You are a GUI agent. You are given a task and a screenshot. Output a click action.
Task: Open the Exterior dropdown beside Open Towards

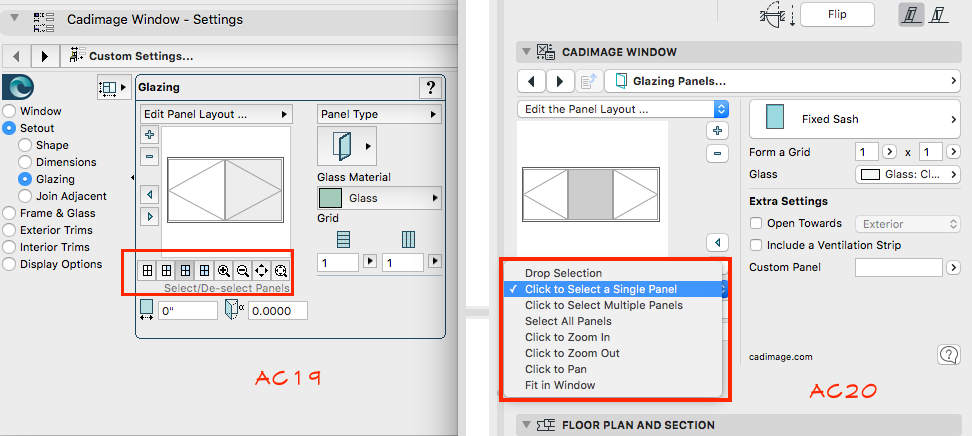(908, 224)
